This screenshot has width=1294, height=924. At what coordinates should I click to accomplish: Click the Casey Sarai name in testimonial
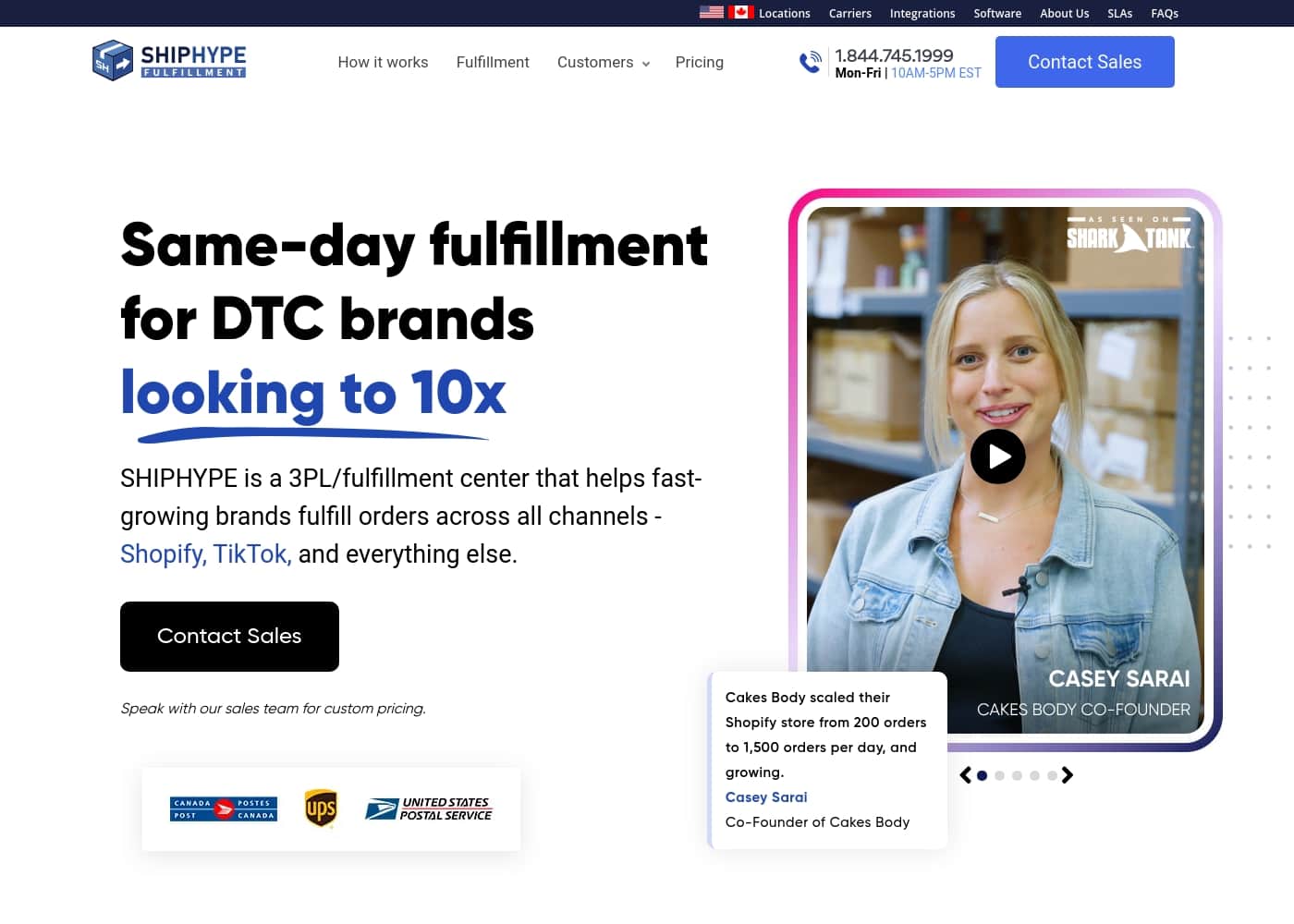[766, 797]
